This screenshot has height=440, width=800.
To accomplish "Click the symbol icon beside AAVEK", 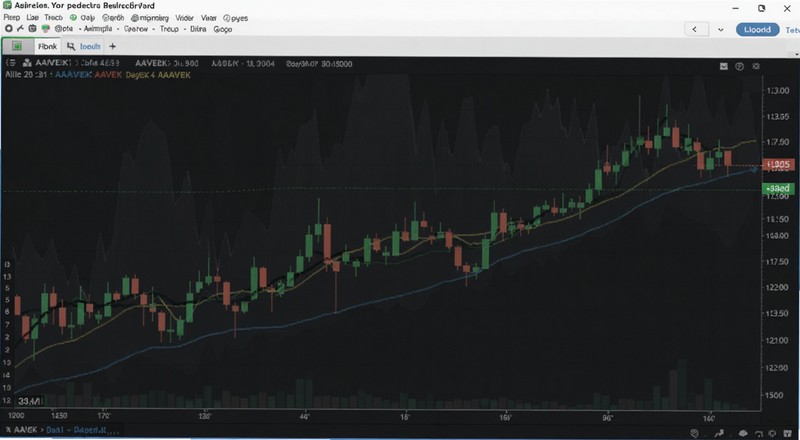I will 28,63.
